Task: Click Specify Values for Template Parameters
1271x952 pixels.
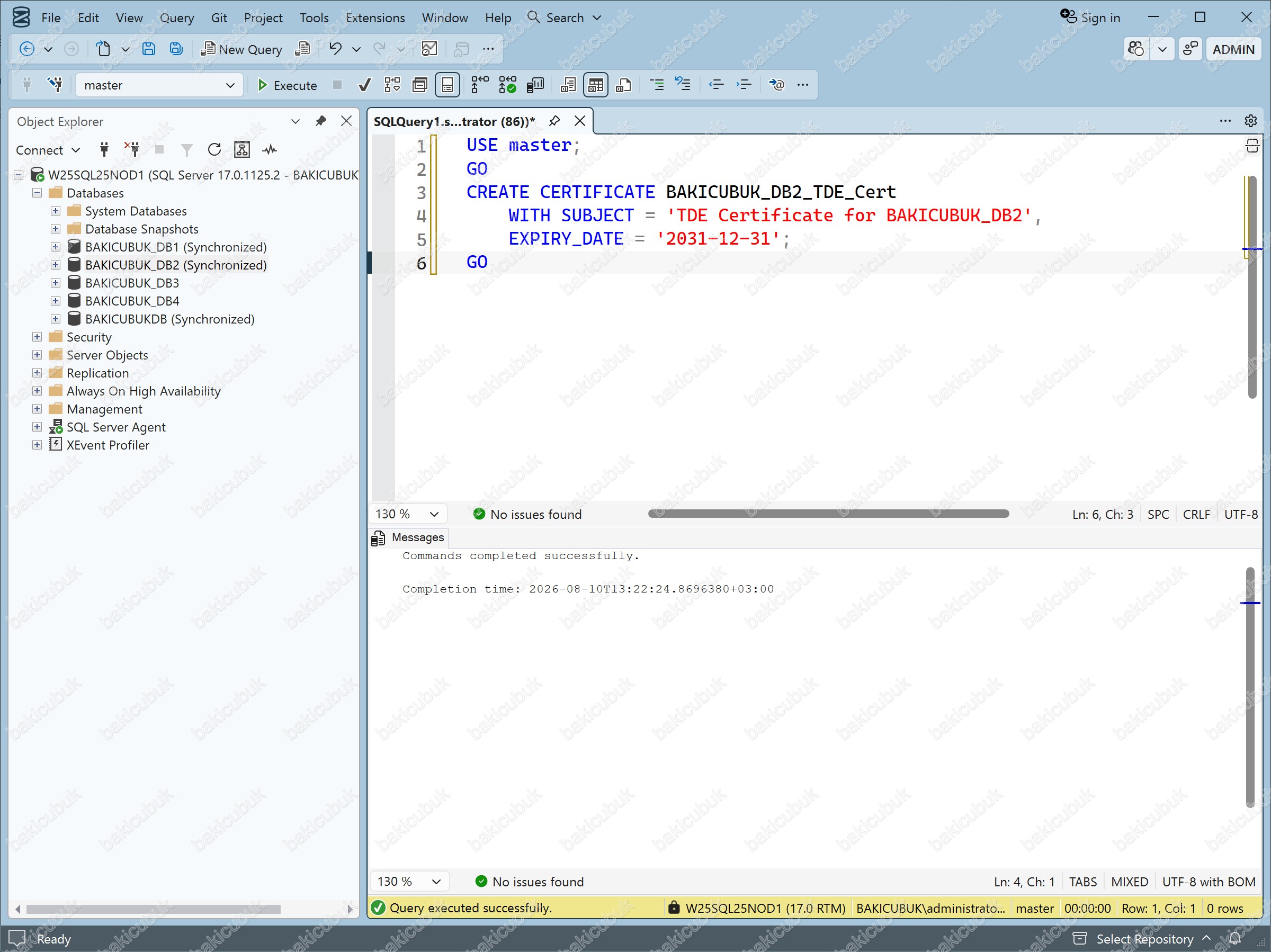Action: [776, 85]
